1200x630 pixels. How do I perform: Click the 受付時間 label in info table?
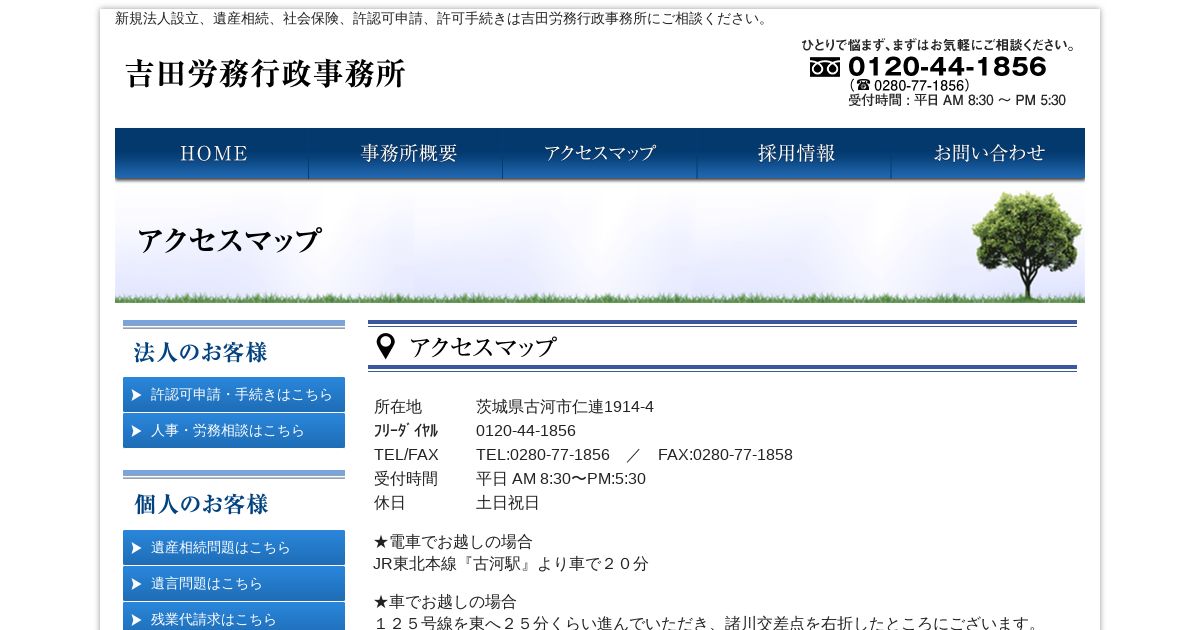(406, 479)
